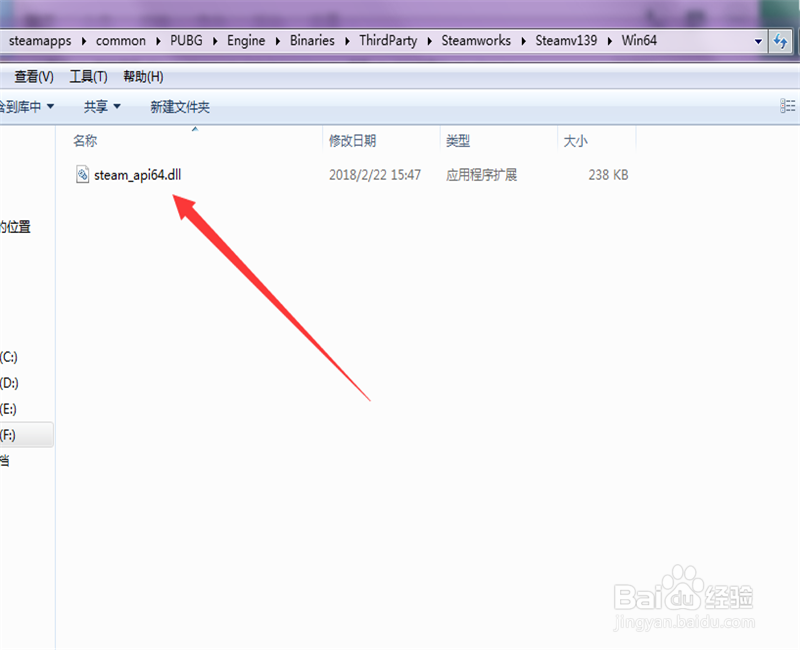This screenshot has width=800, height=650.
Task: Expand subfolders arrow after Binaries
Action: click(x=347, y=41)
